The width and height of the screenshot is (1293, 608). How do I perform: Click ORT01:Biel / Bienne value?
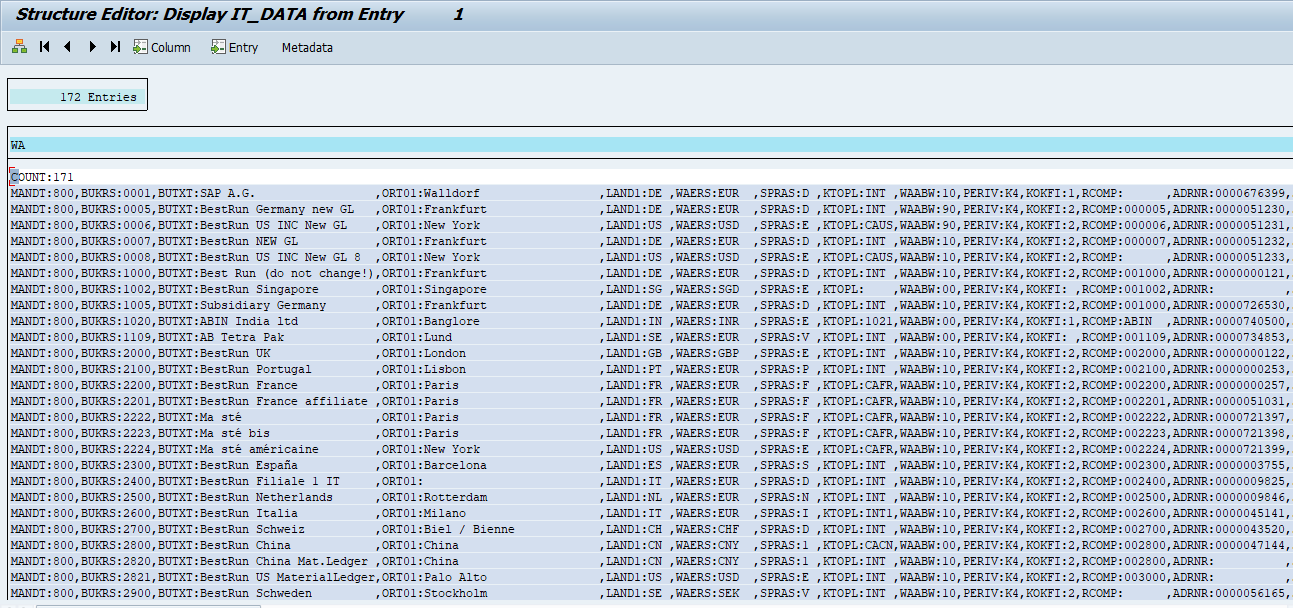click(x=447, y=529)
